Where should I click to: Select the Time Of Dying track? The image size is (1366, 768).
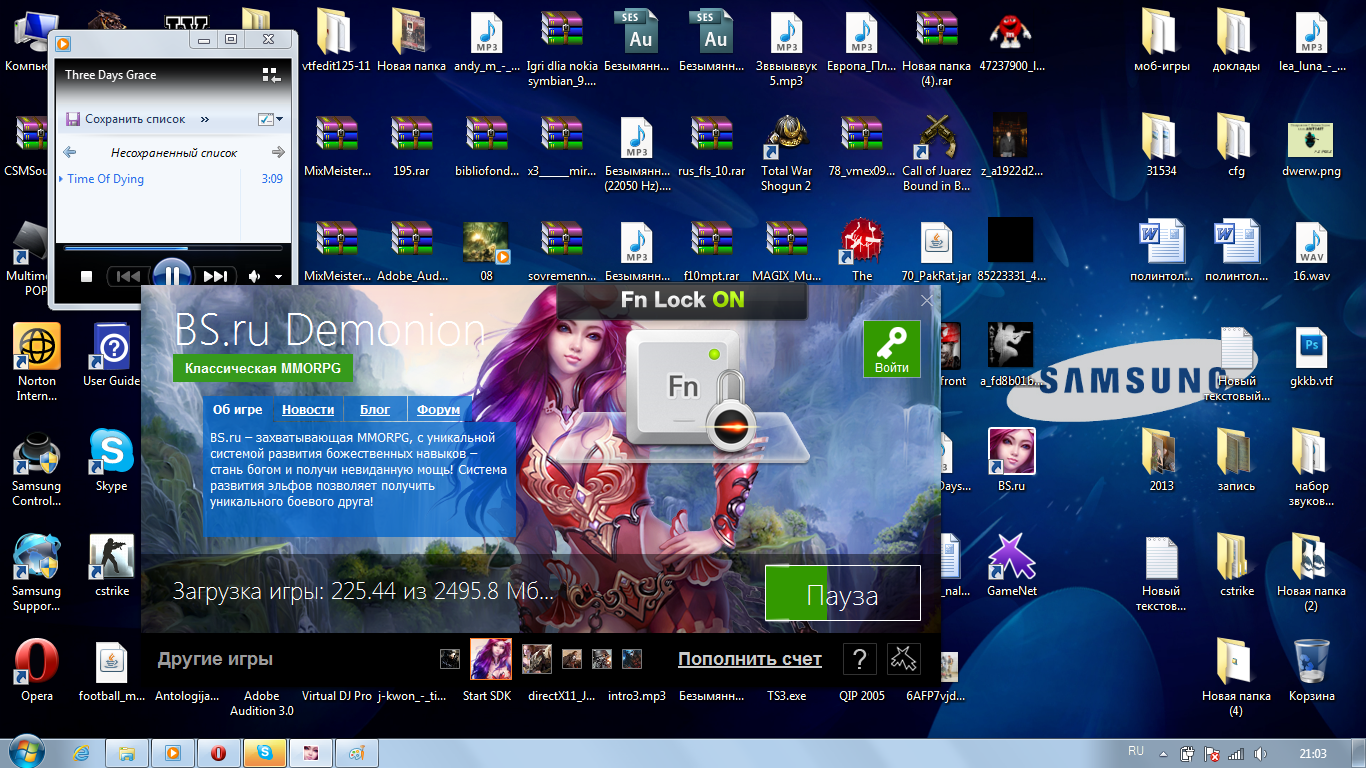[105, 179]
